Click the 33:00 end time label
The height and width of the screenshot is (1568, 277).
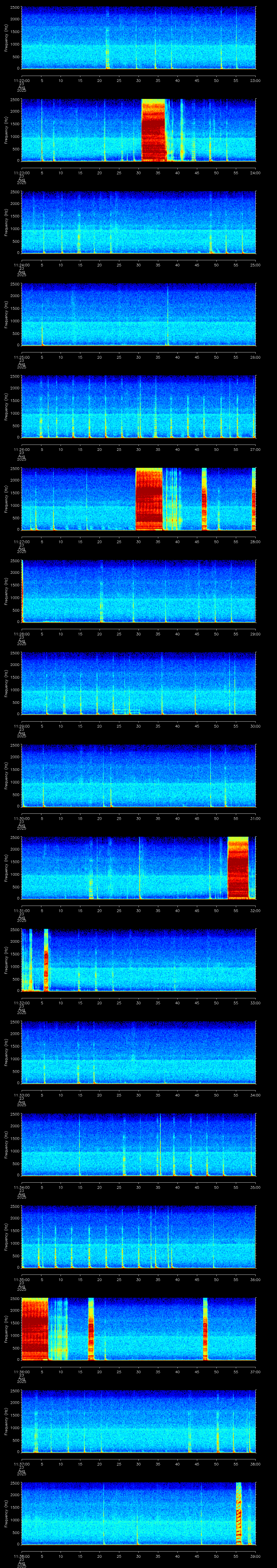pos(255,1003)
